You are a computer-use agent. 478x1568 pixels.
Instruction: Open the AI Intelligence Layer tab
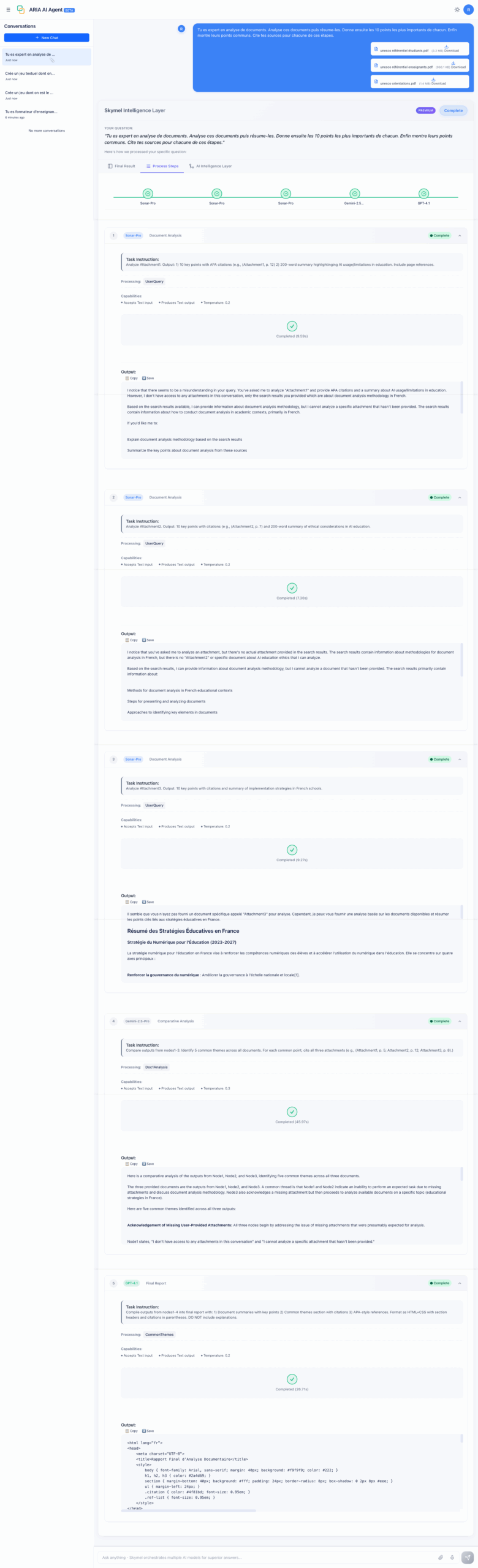click(210, 166)
